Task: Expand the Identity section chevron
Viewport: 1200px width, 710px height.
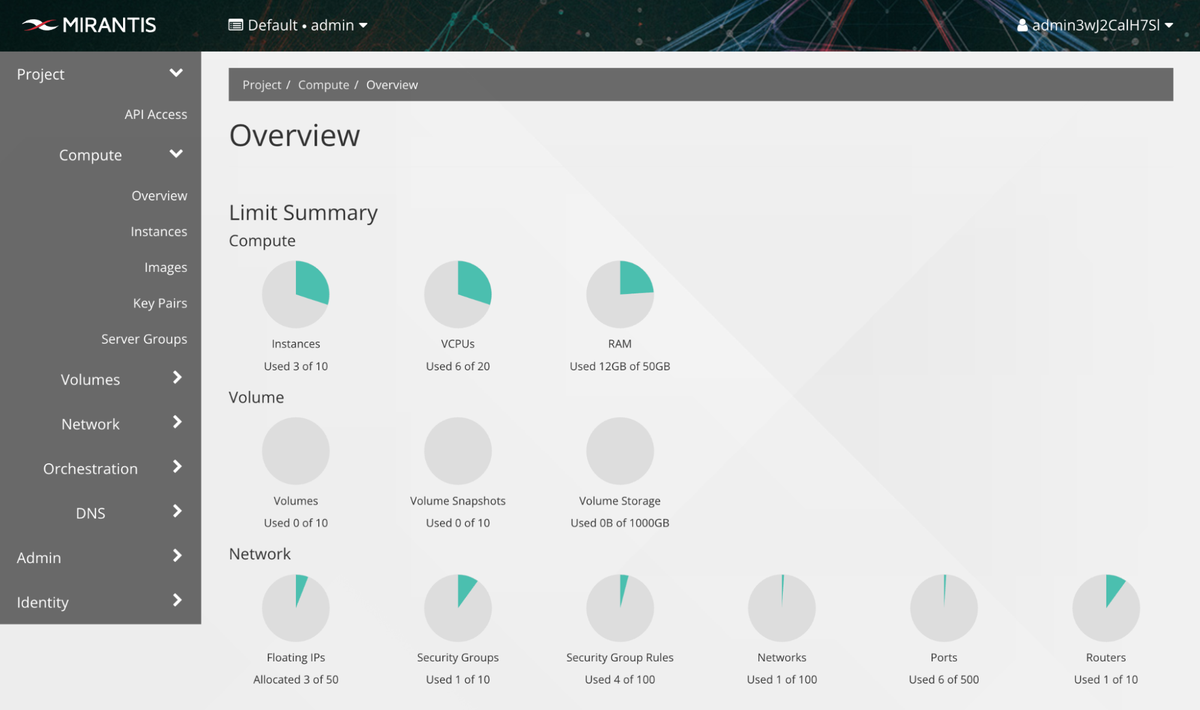Action: click(177, 601)
